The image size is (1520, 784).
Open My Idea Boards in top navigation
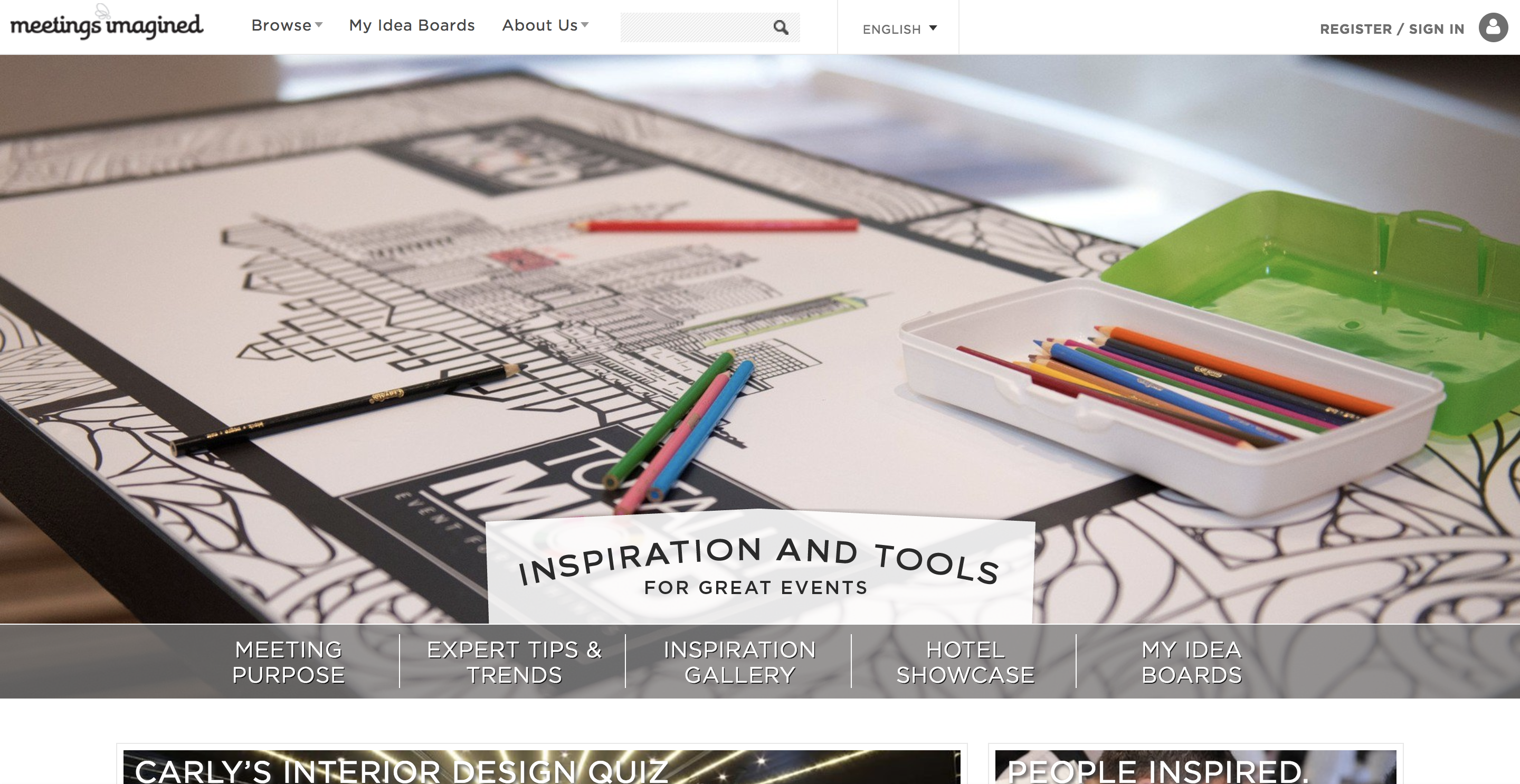click(x=412, y=25)
